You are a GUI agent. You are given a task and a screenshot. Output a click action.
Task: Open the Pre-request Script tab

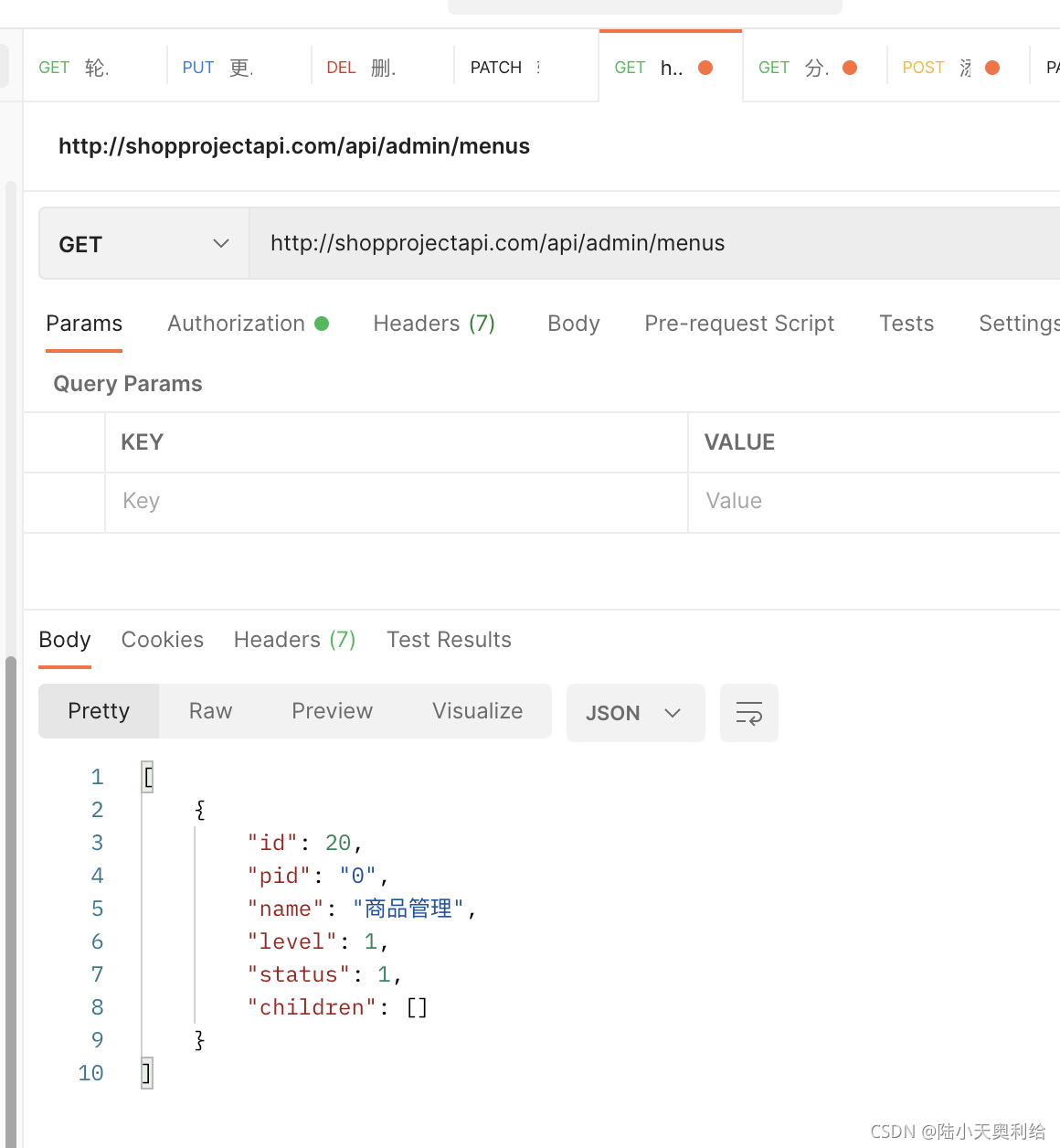point(739,324)
